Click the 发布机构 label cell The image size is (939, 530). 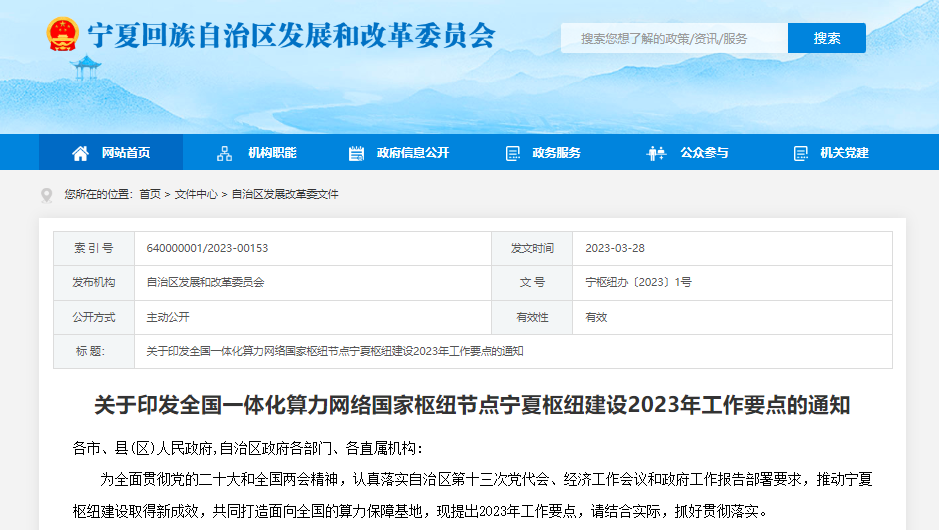point(94,283)
